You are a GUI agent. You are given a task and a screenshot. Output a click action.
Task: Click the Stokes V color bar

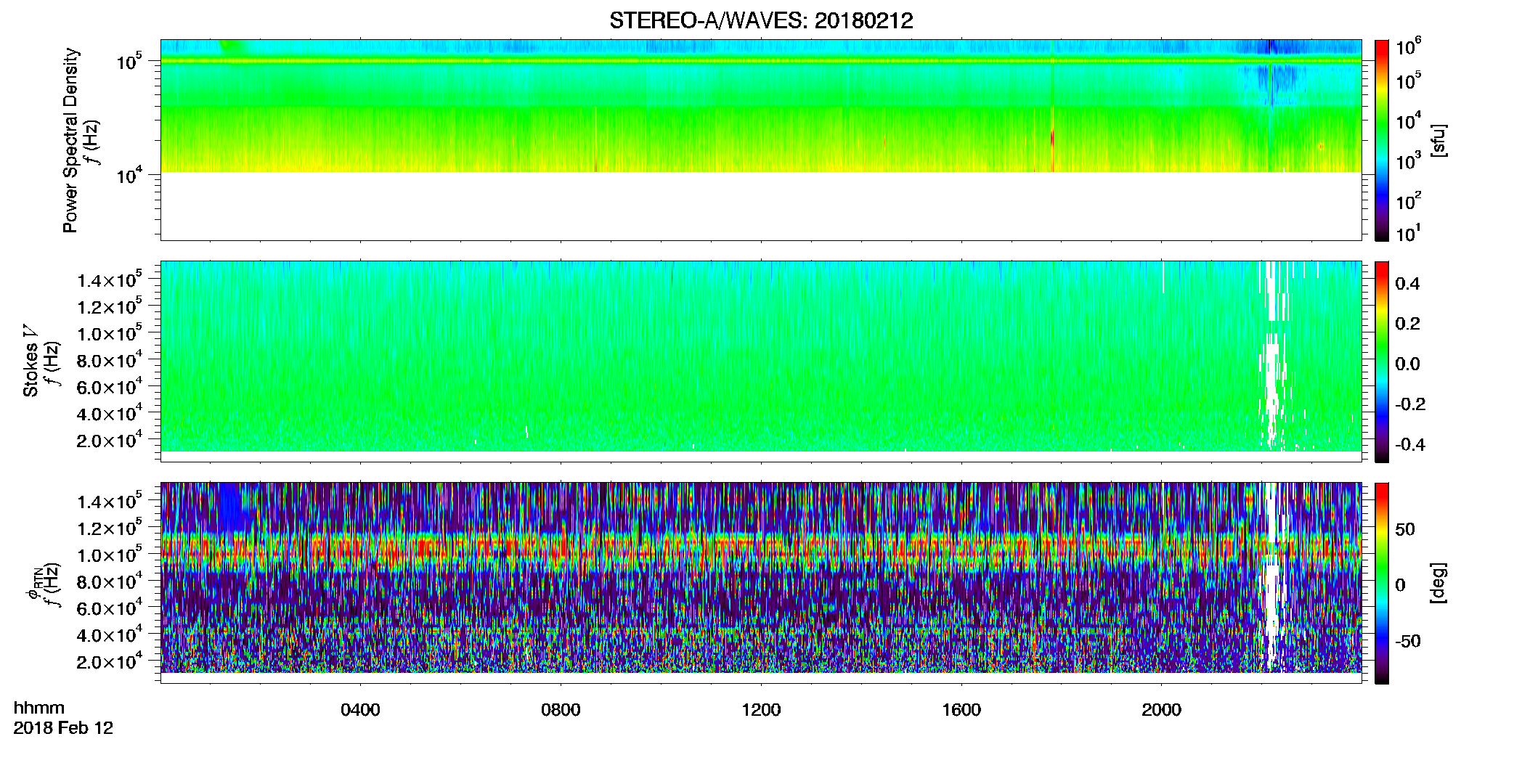pyautogui.click(x=1381, y=362)
